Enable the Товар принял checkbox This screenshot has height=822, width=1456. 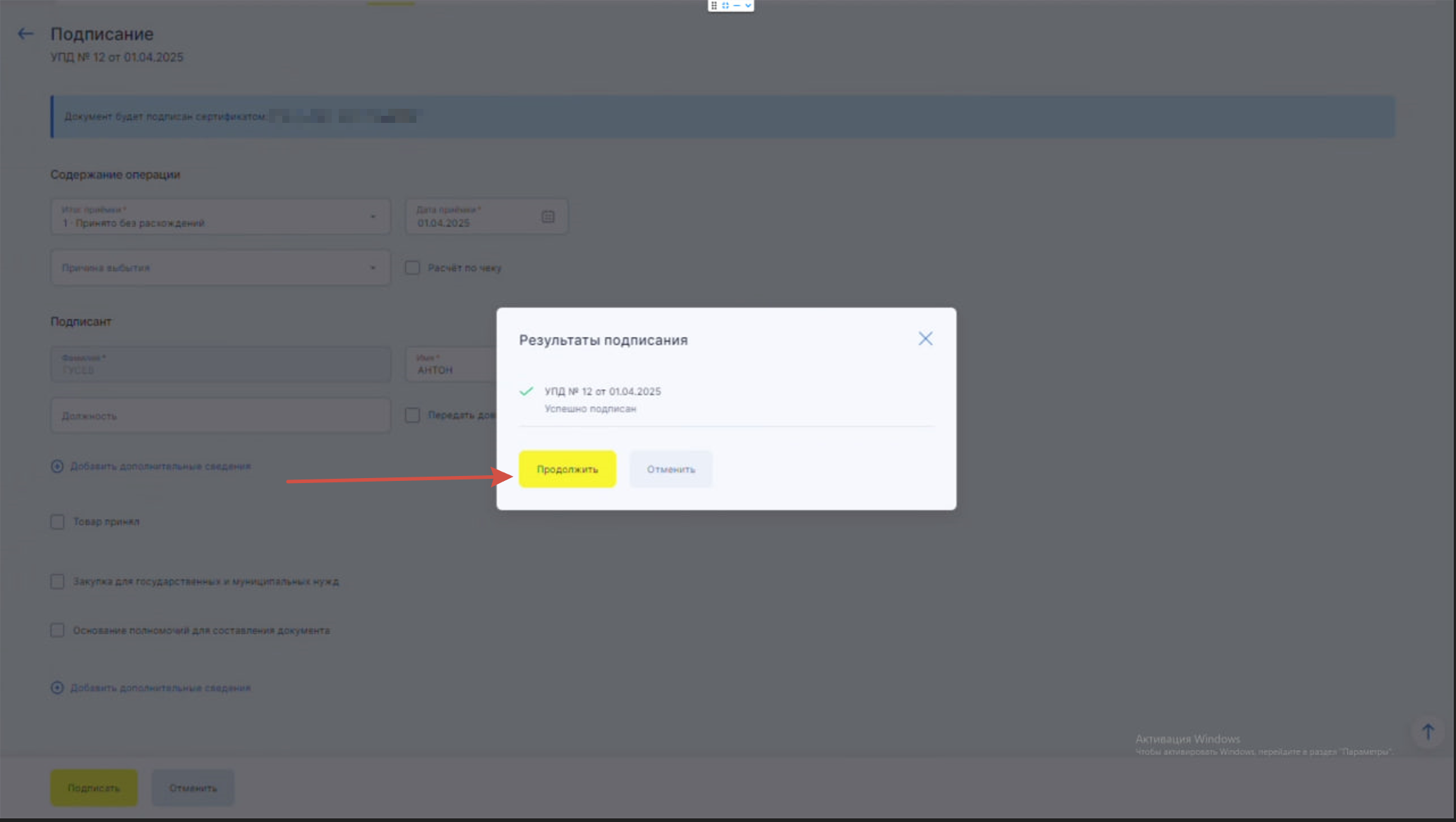pyautogui.click(x=57, y=522)
